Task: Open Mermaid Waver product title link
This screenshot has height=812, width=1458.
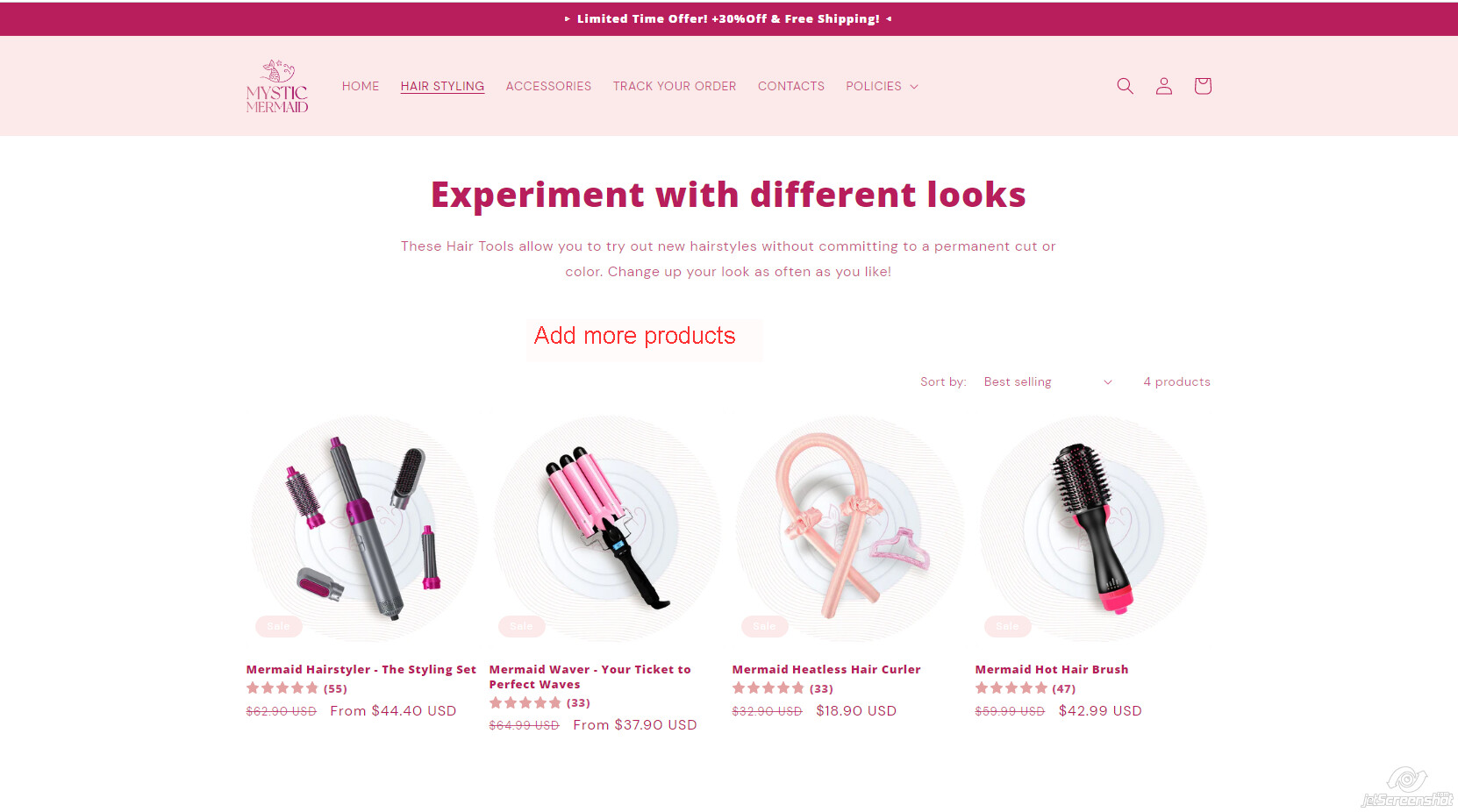Action: [590, 677]
